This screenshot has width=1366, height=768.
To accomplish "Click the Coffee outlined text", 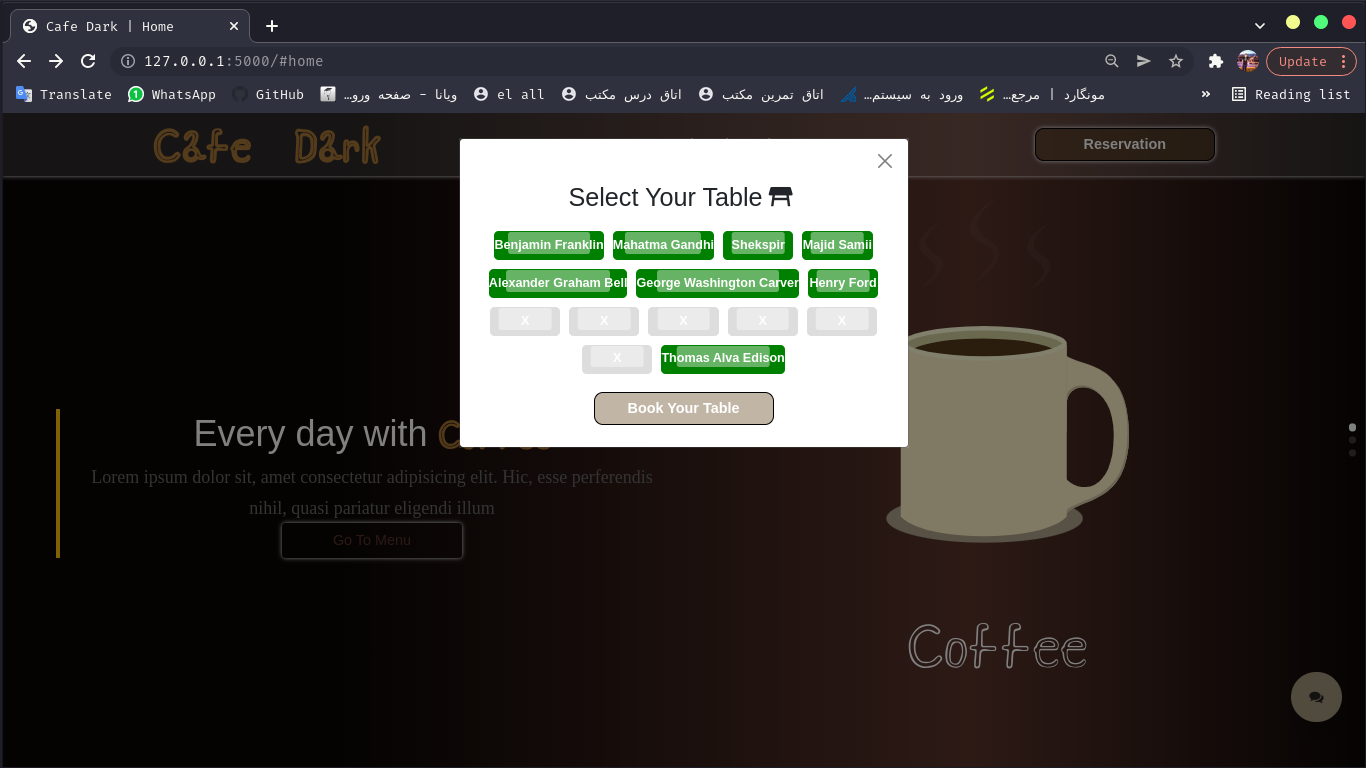I will tap(997, 646).
